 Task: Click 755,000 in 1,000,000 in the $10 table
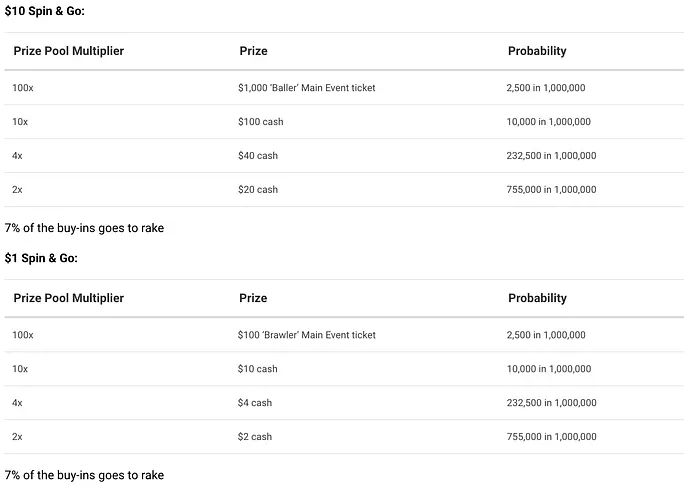point(552,190)
